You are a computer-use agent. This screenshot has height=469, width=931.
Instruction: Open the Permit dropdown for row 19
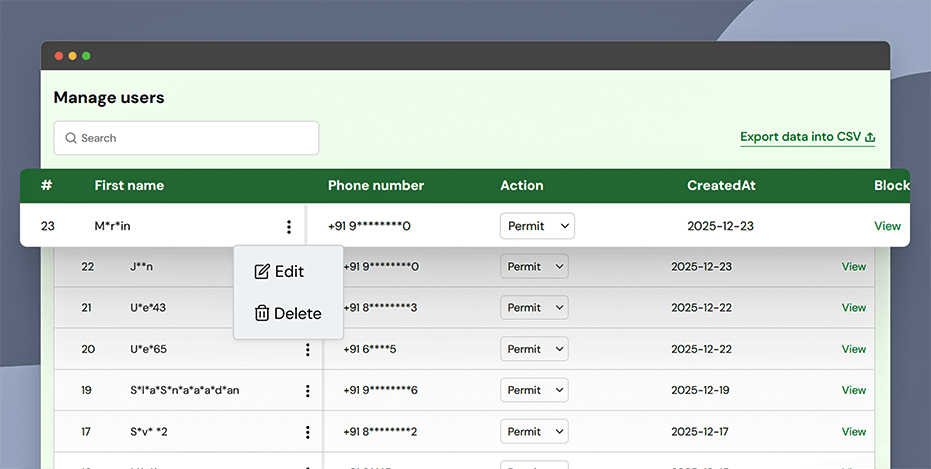534,390
